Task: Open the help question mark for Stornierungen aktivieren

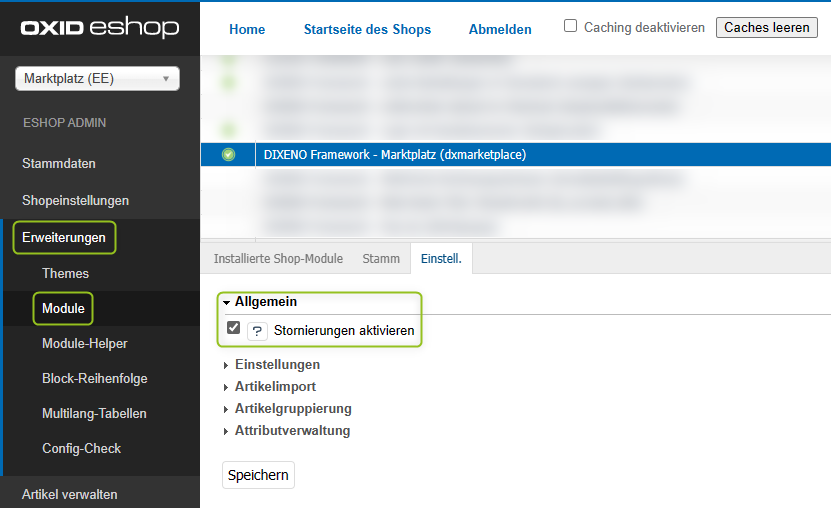Action: [x=257, y=332]
